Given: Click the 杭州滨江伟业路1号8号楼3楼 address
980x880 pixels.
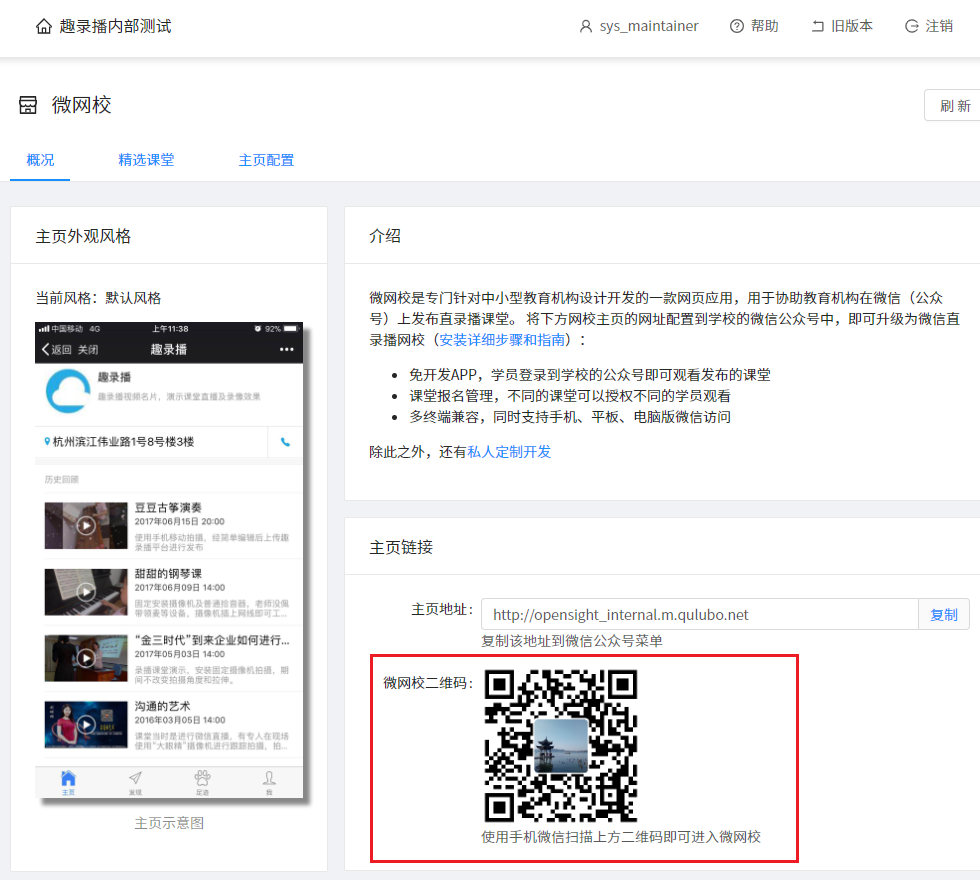Looking at the screenshot, I should 123,442.
